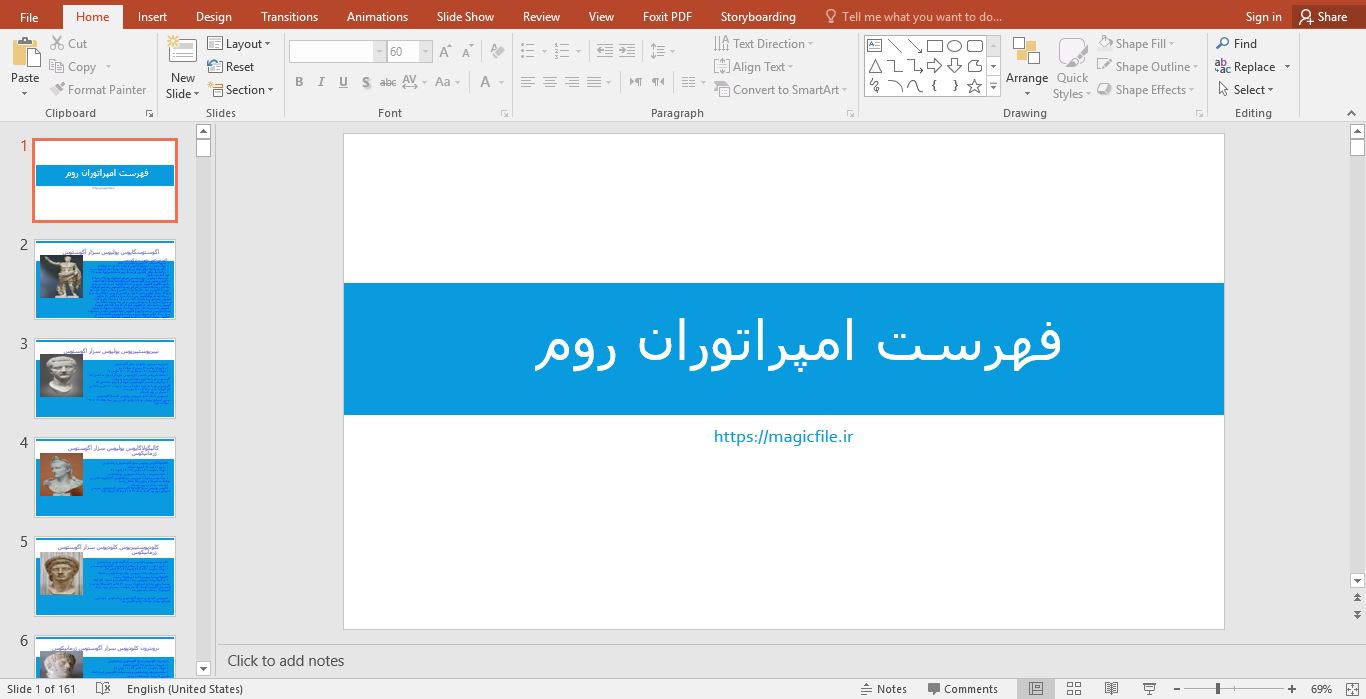
Task: Decrease list indent level
Action: point(604,51)
